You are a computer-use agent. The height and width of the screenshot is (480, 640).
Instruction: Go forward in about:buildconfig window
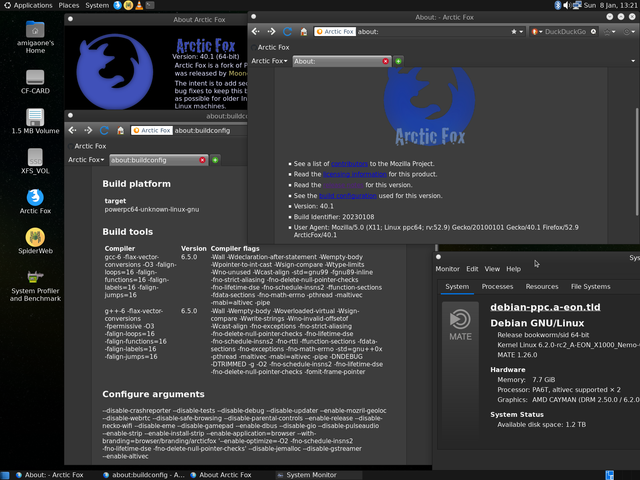click(x=88, y=130)
